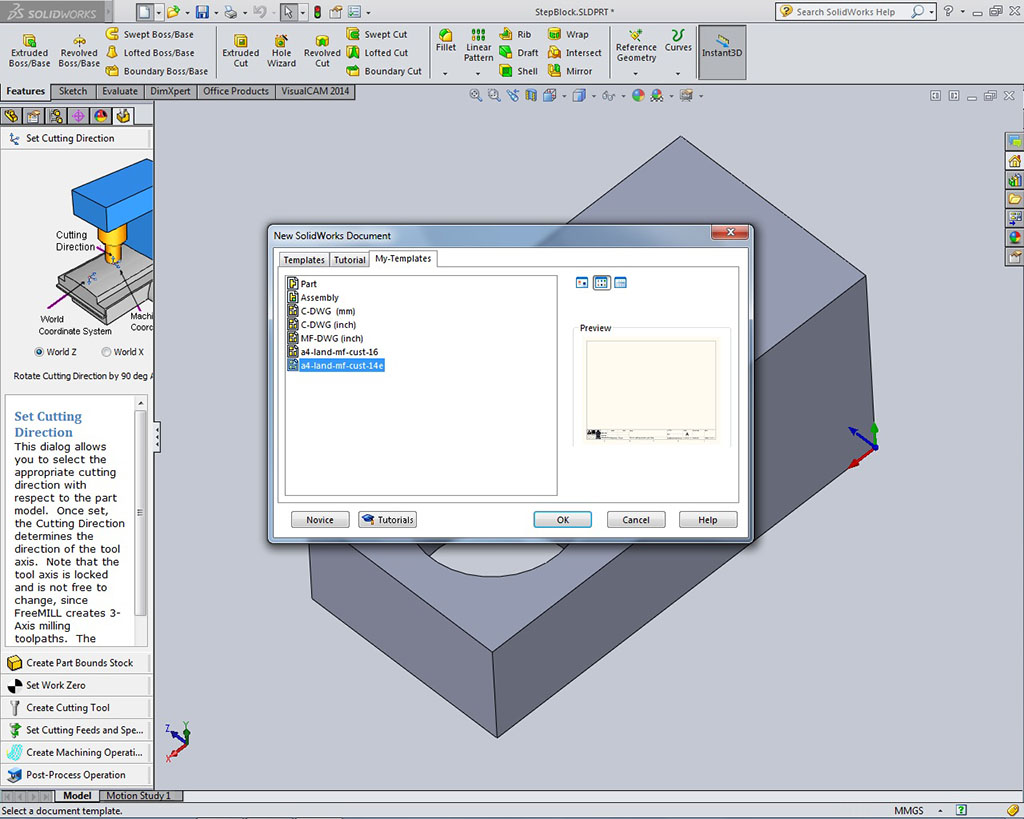The image size is (1024, 819).
Task: Open the Curves dropdown menu
Action: pos(678,73)
